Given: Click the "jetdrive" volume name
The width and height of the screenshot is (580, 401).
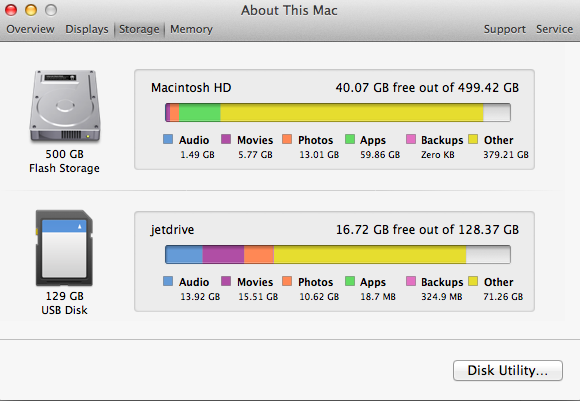Looking at the screenshot, I should click(x=172, y=230).
